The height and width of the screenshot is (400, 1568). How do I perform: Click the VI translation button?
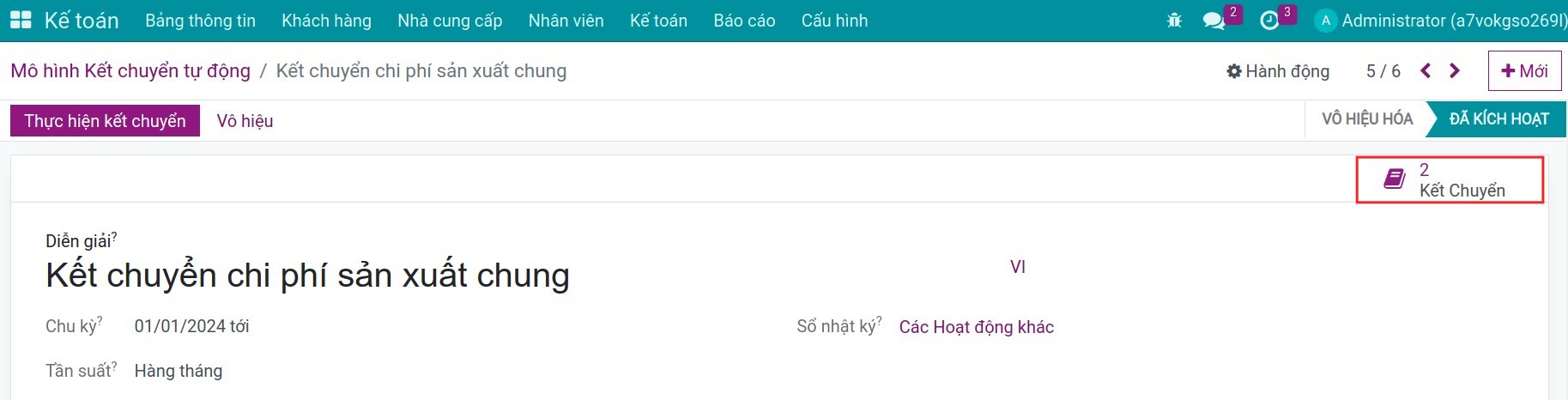click(x=1018, y=267)
